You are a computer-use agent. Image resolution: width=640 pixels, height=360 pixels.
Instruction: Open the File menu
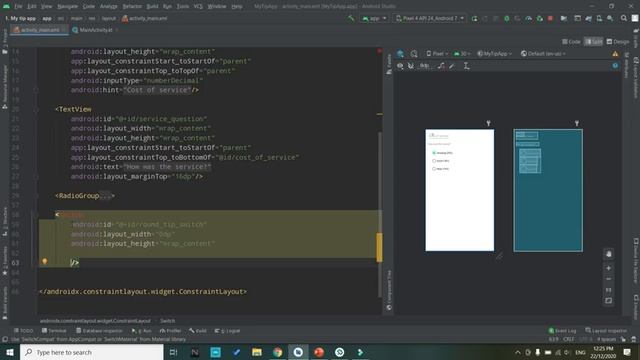18,7
